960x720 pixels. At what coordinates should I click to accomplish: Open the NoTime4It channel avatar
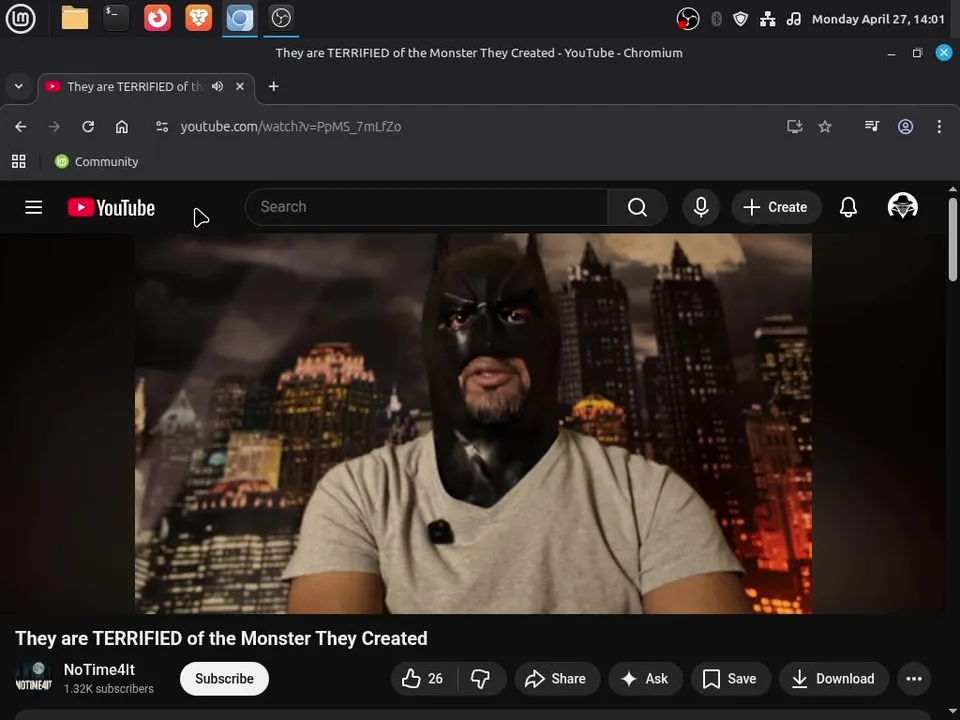click(x=33, y=678)
